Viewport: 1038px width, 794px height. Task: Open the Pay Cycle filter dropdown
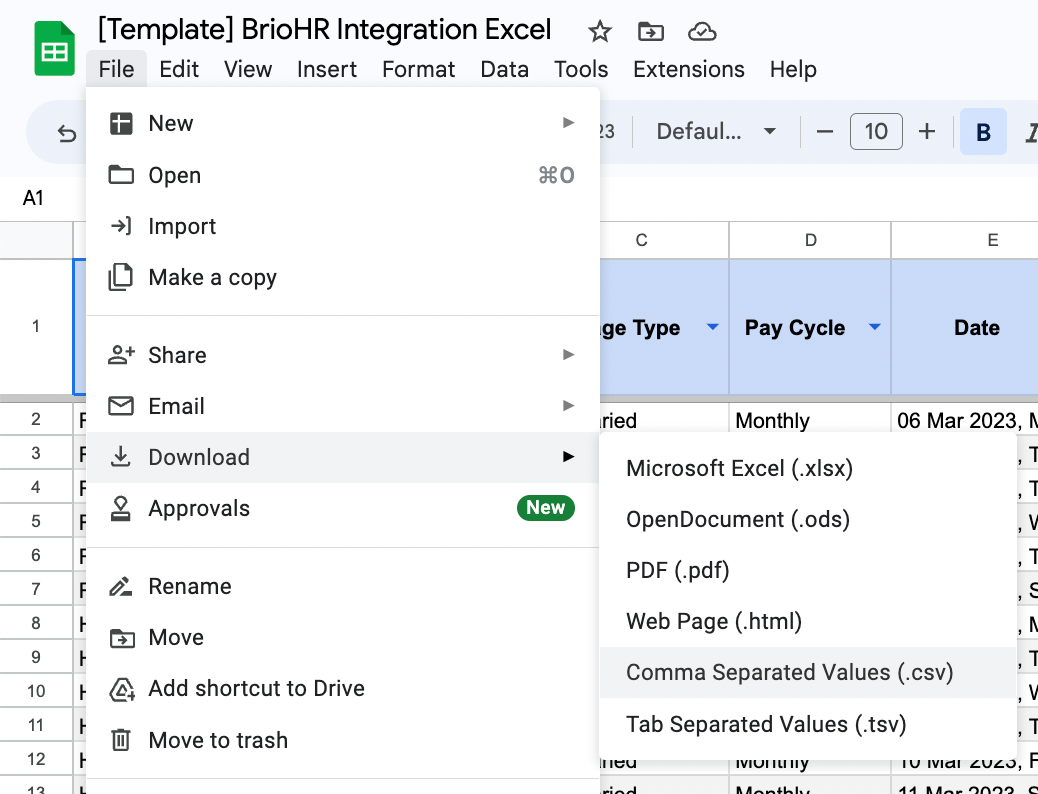pyautogui.click(x=874, y=327)
